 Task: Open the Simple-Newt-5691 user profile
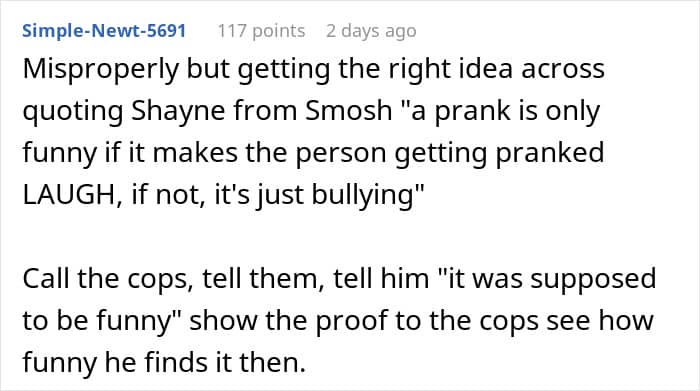pyautogui.click(x=104, y=31)
